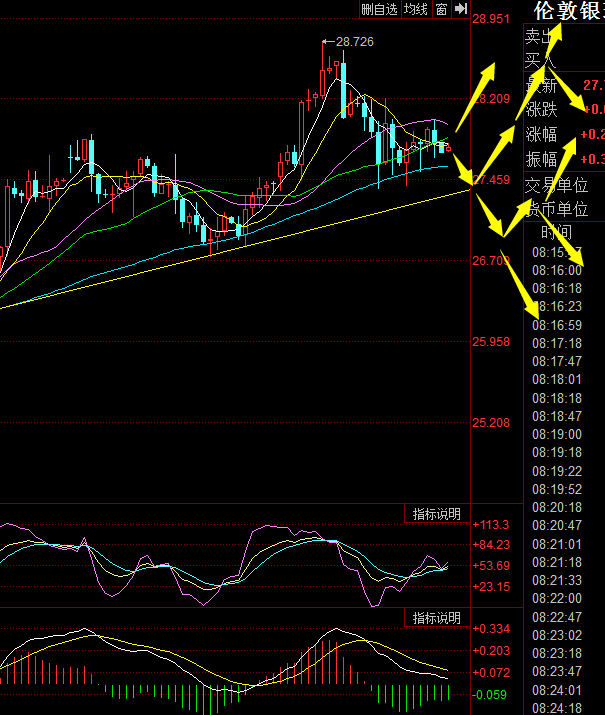Click the 28.951 price axis label

[491, 19]
